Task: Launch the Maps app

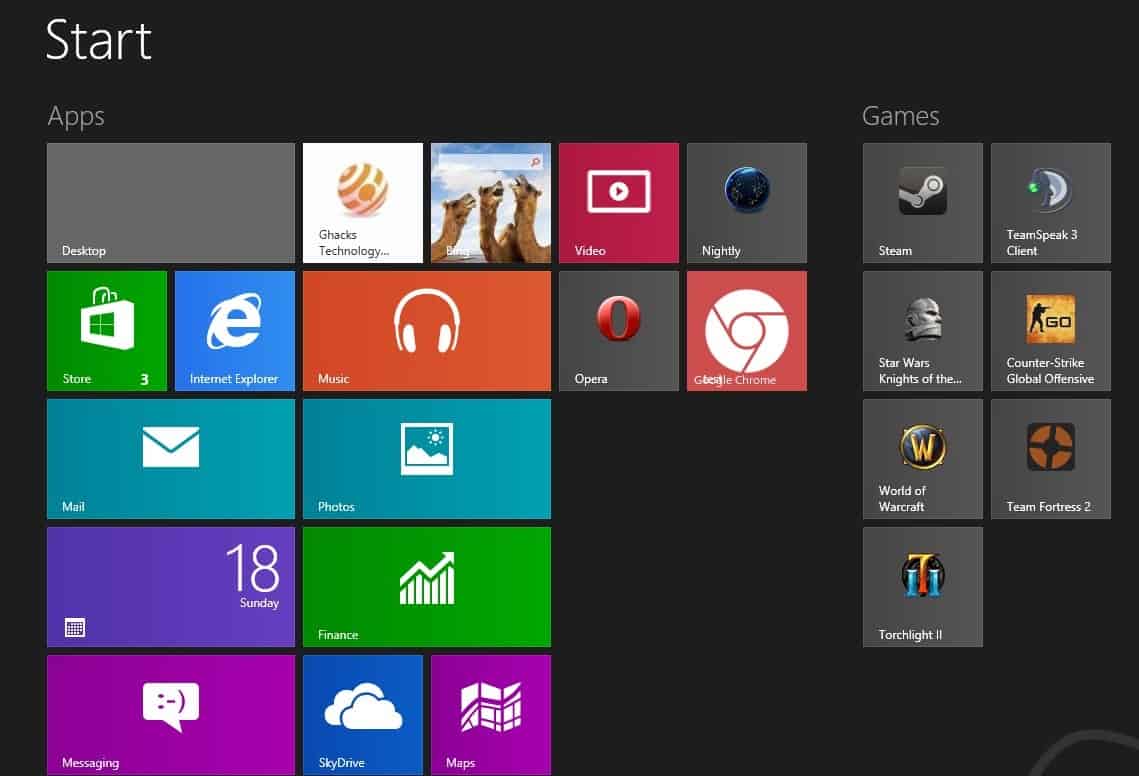Action: point(489,714)
